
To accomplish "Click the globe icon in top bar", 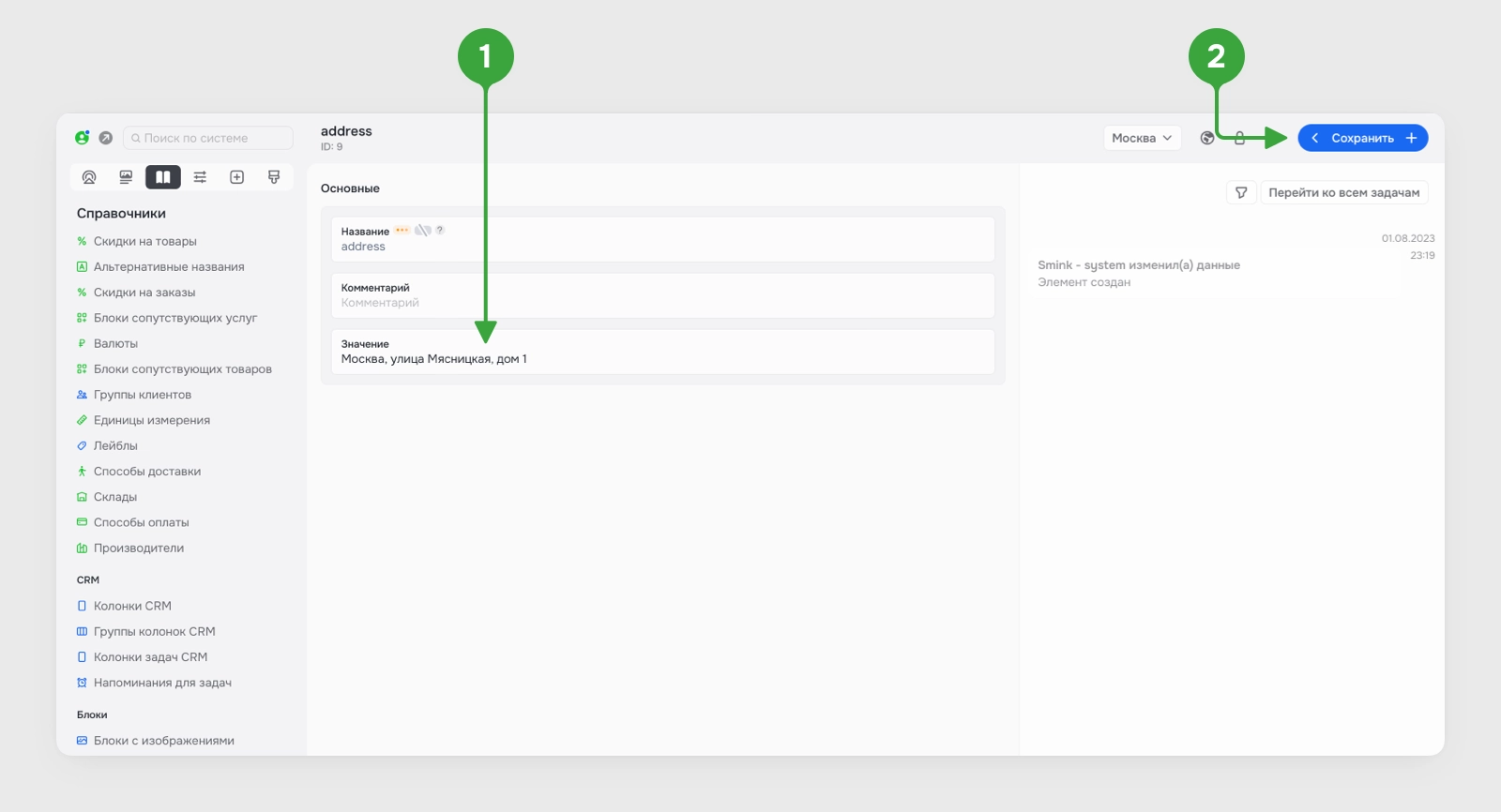I will [1207, 138].
